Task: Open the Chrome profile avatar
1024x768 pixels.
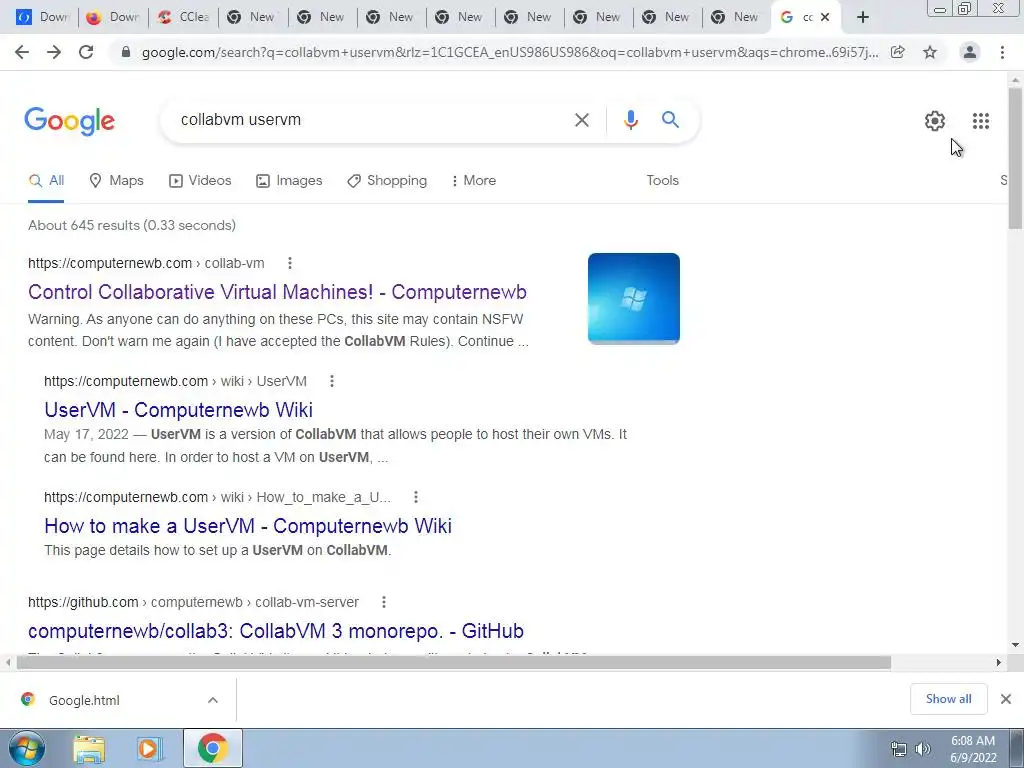Action: click(970, 52)
